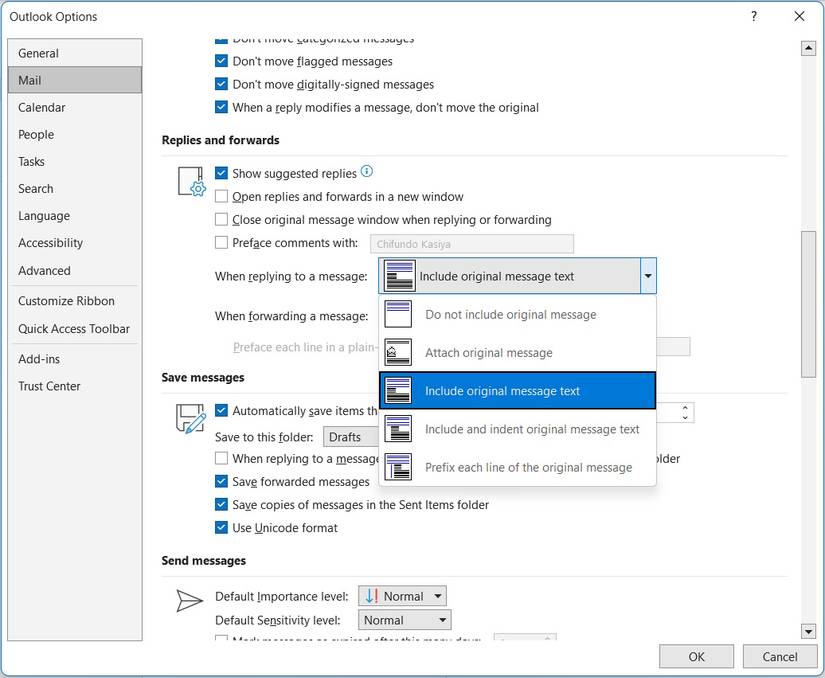825x678 pixels.
Task: Toggle When a reply modifies a message checkbox
Action: coord(222,107)
